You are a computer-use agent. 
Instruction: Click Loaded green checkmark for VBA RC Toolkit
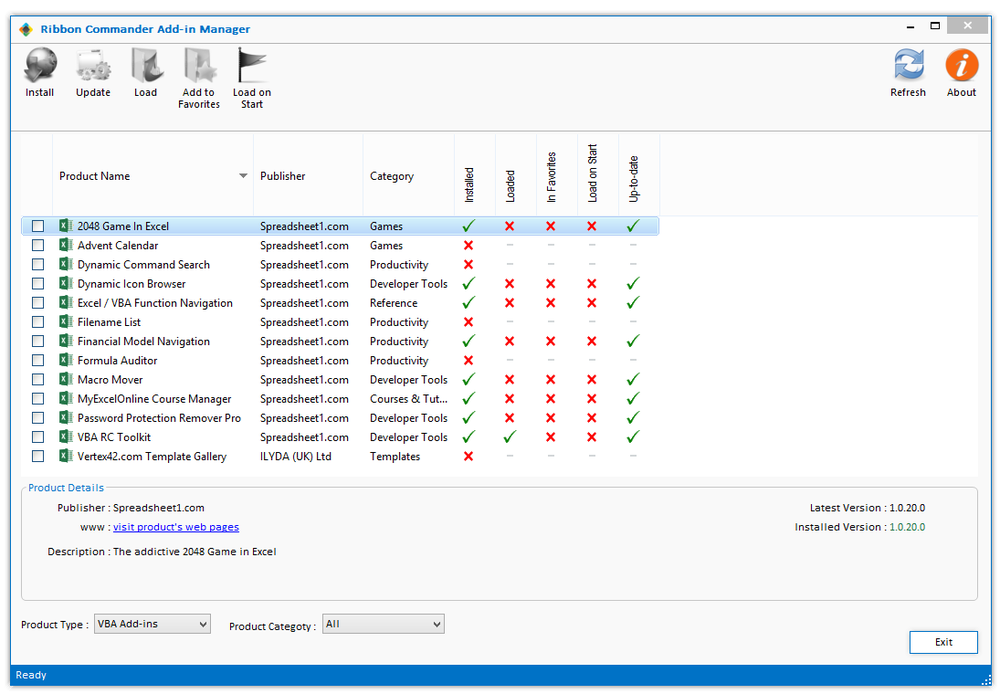pos(510,437)
